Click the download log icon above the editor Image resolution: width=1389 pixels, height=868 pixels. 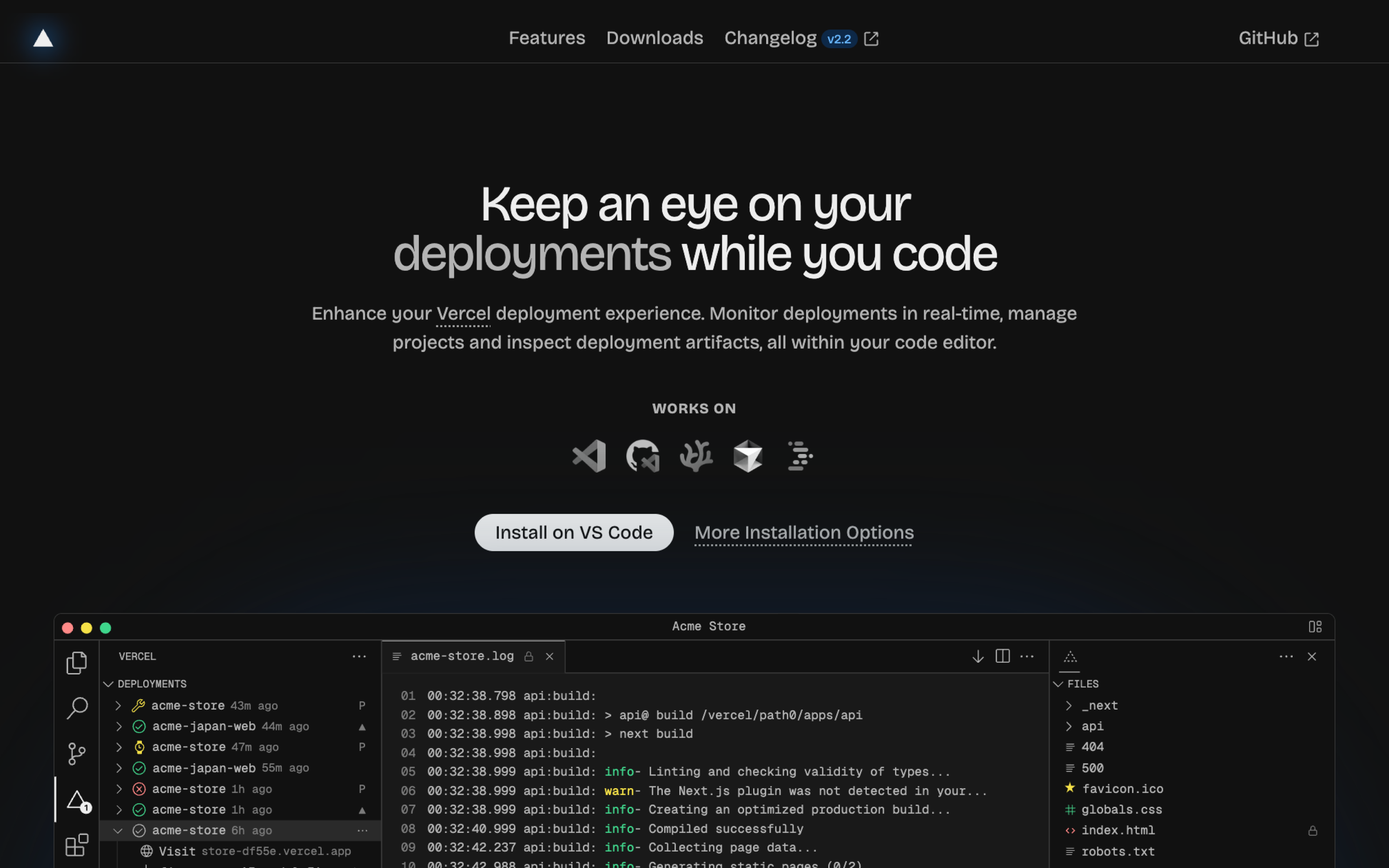(978, 656)
